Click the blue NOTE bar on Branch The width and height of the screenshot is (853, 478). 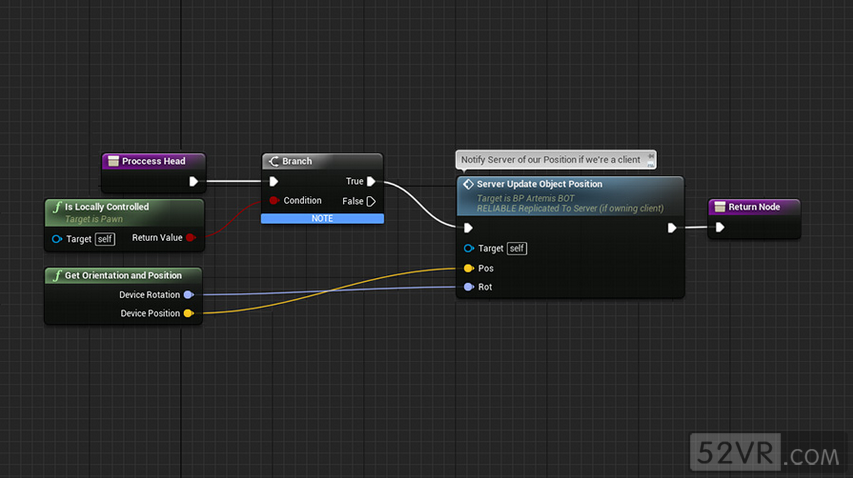322,218
